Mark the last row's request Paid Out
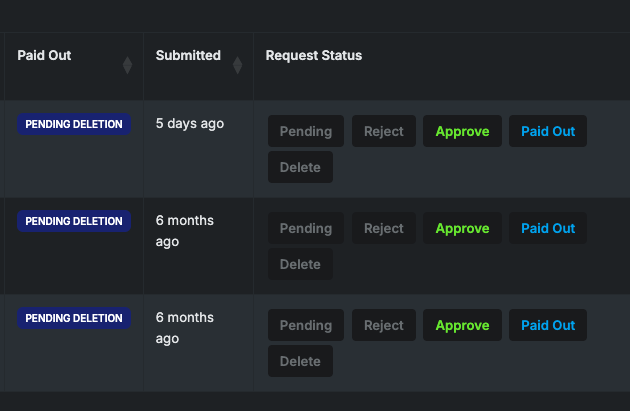Image resolution: width=630 pixels, height=411 pixels. click(x=548, y=325)
